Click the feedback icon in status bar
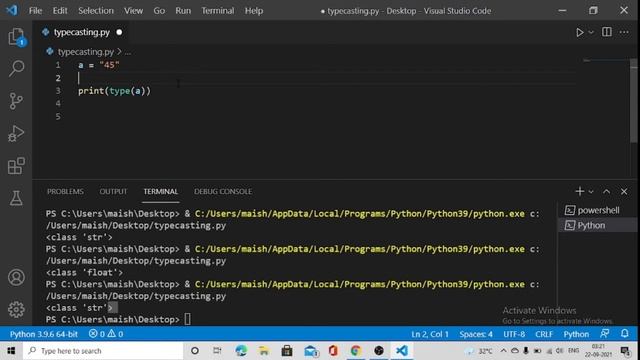640x360 pixels. 604,334
